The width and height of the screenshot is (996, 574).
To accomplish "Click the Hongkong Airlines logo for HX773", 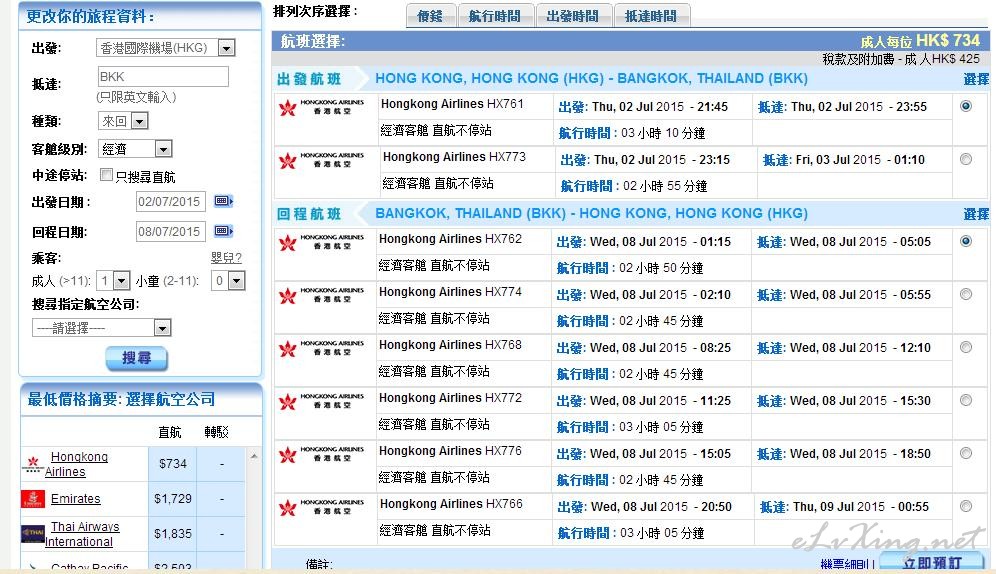I will point(321,159).
